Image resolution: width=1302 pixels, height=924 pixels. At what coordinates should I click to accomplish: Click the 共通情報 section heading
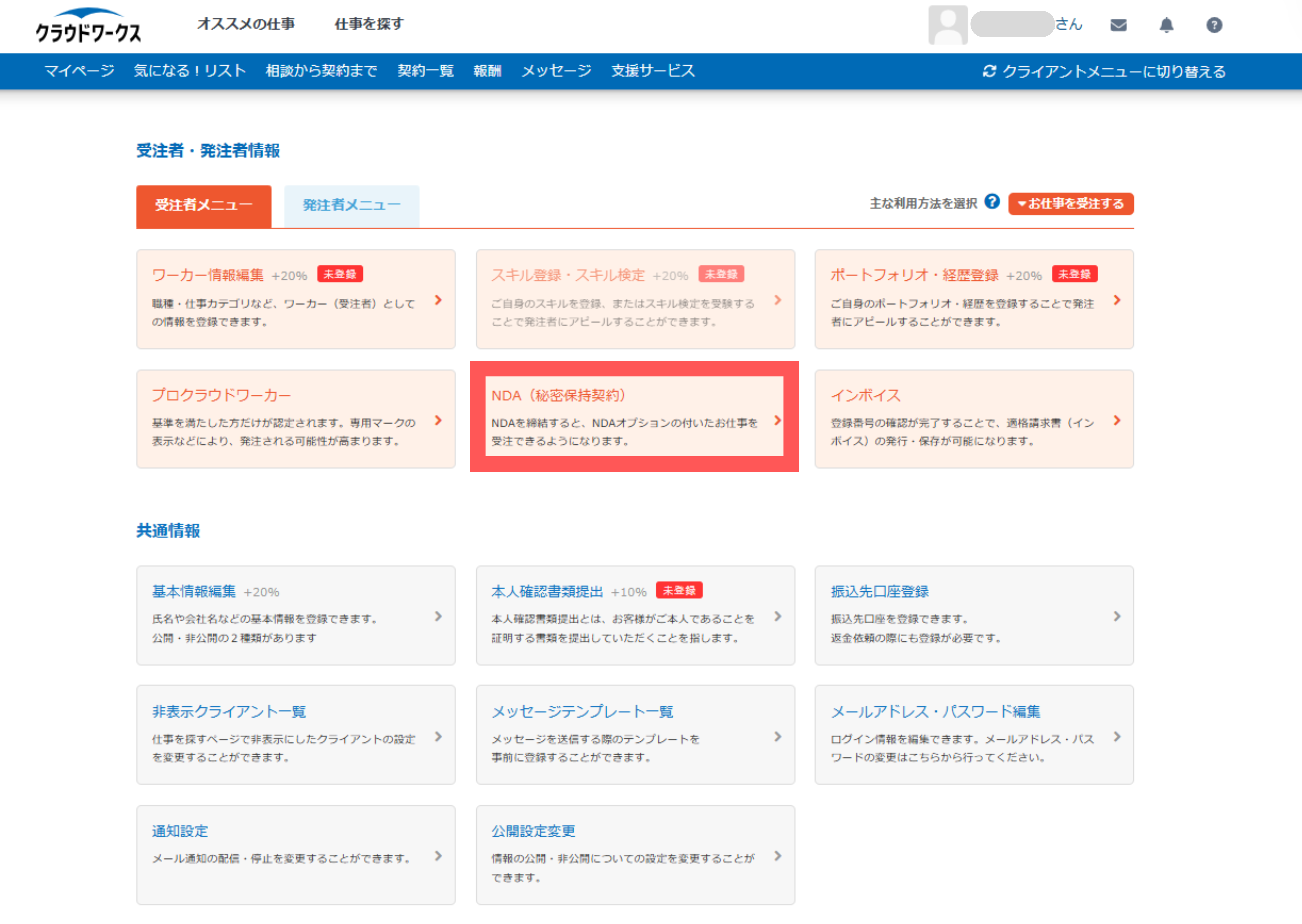point(168,530)
